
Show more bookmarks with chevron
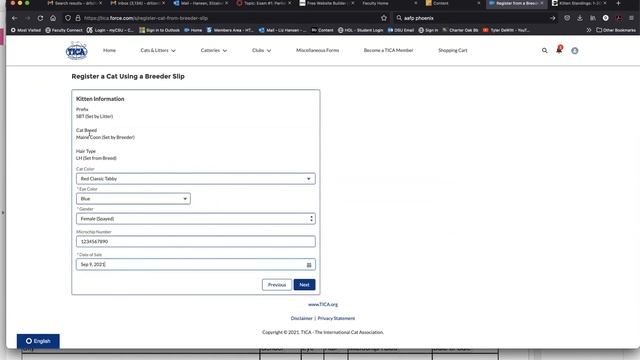[589, 30]
